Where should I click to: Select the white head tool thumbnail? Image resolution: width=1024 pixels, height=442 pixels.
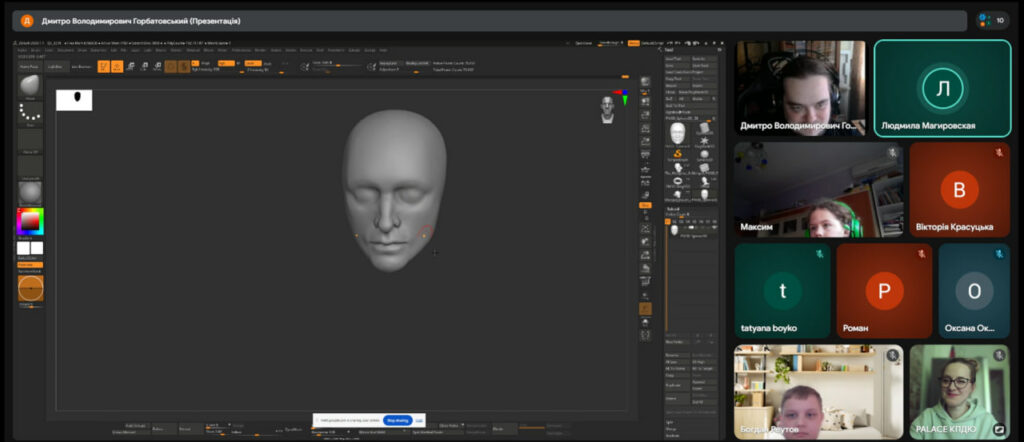click(679, 133)
